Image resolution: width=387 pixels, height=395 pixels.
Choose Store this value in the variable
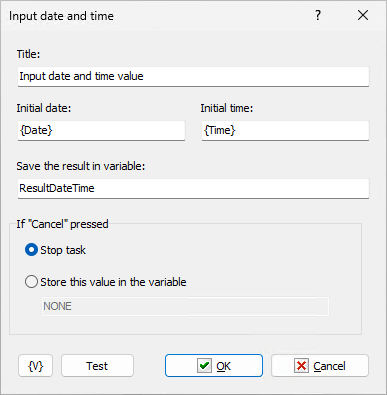coord(31,282)
